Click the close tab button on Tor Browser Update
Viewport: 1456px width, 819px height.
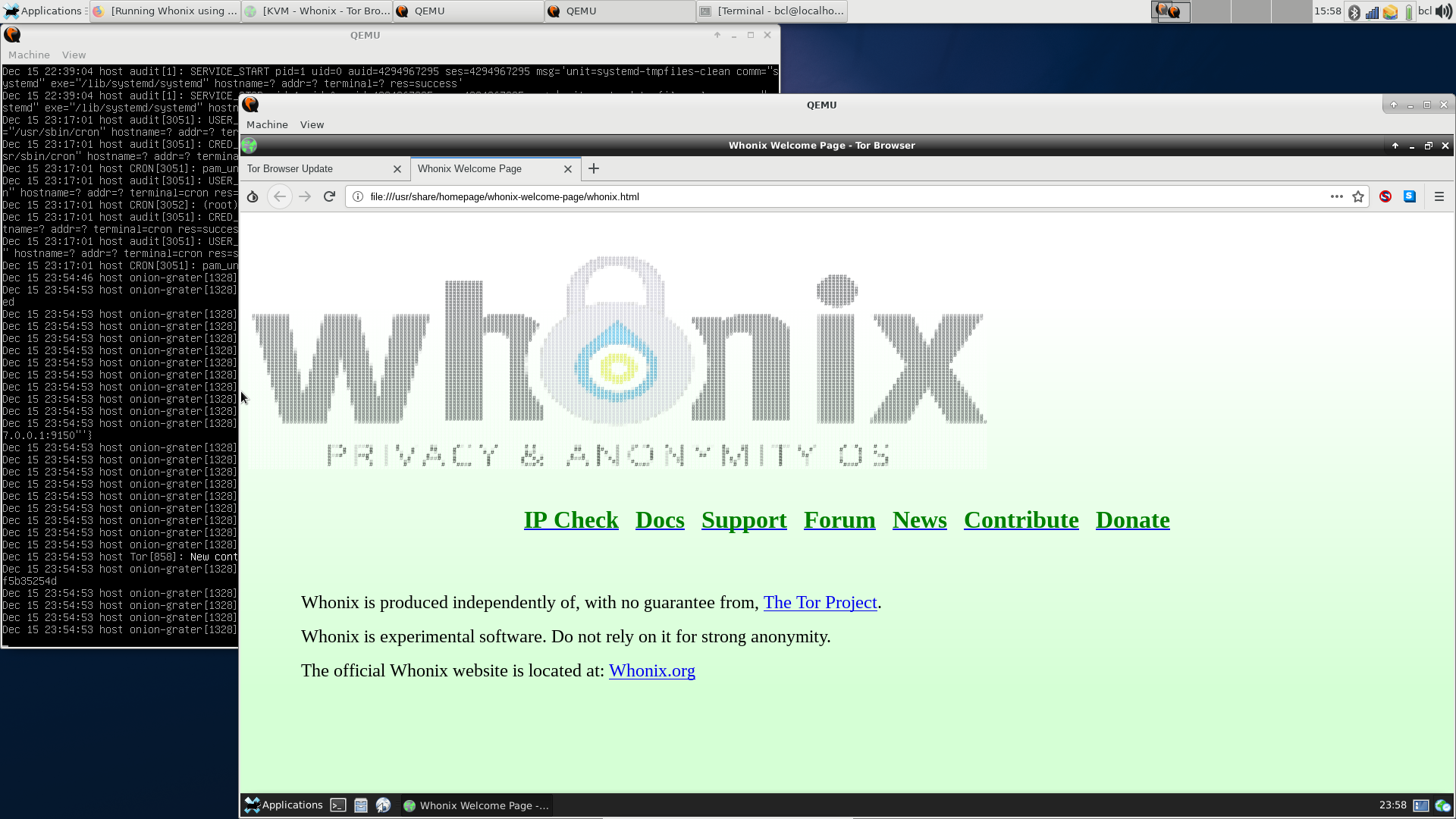397,168
